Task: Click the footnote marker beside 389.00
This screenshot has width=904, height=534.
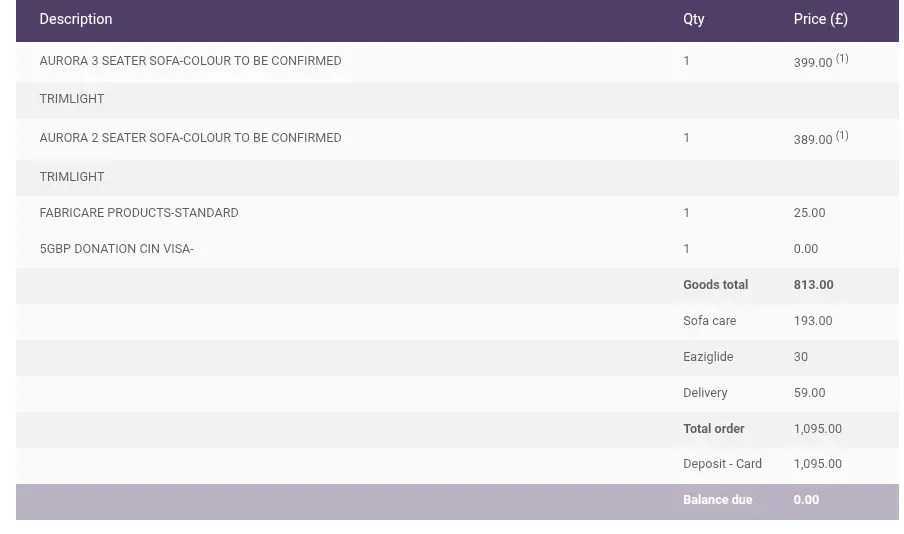Action: point(842,136)
